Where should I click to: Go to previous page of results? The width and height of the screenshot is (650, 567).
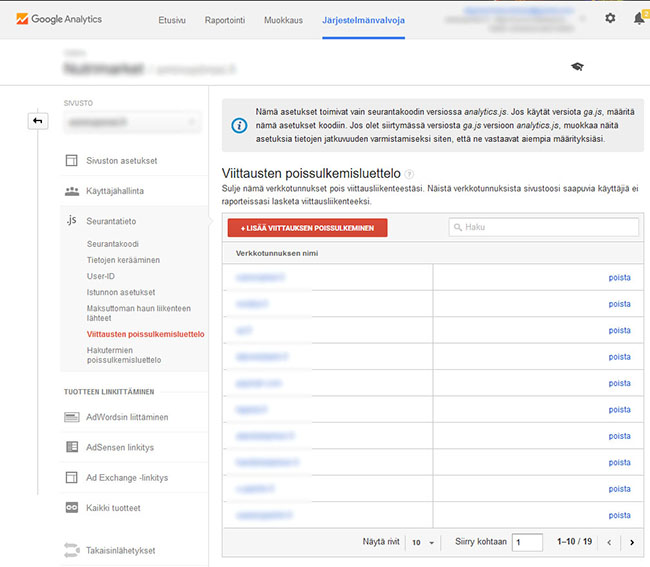(609, 543)
